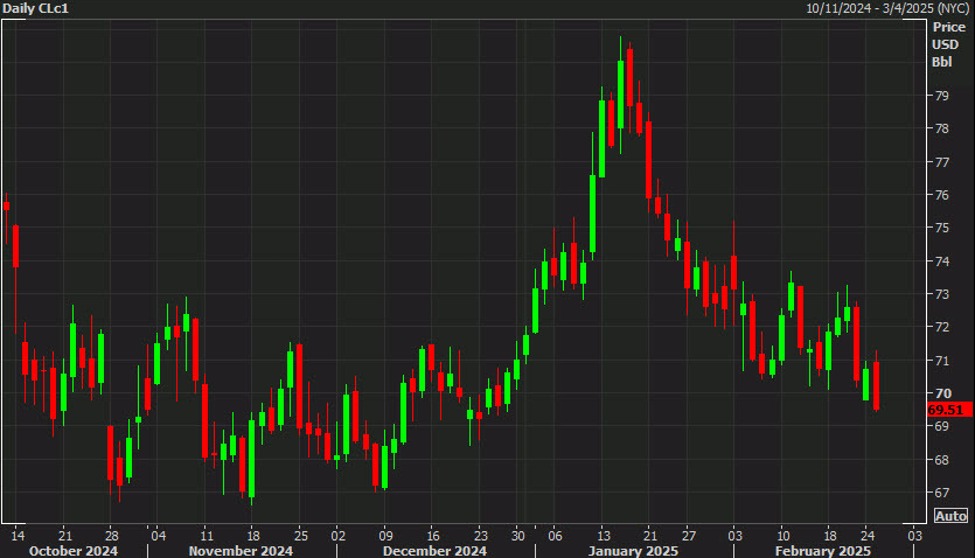This screenshot has width=975, height=558.
Task: Click the 79 price axis label
Action: tap(941, 96)
